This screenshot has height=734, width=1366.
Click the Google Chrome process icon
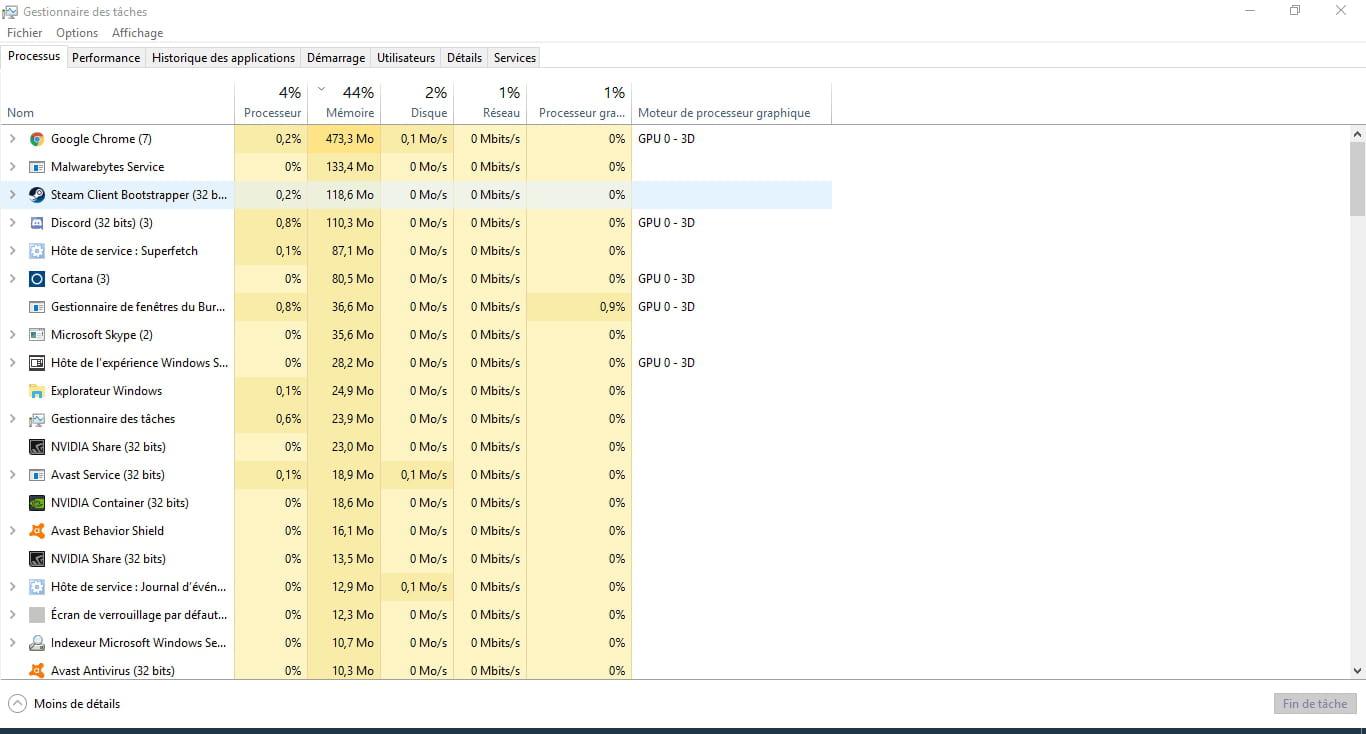pyautogui.click(x=37, y=139)
